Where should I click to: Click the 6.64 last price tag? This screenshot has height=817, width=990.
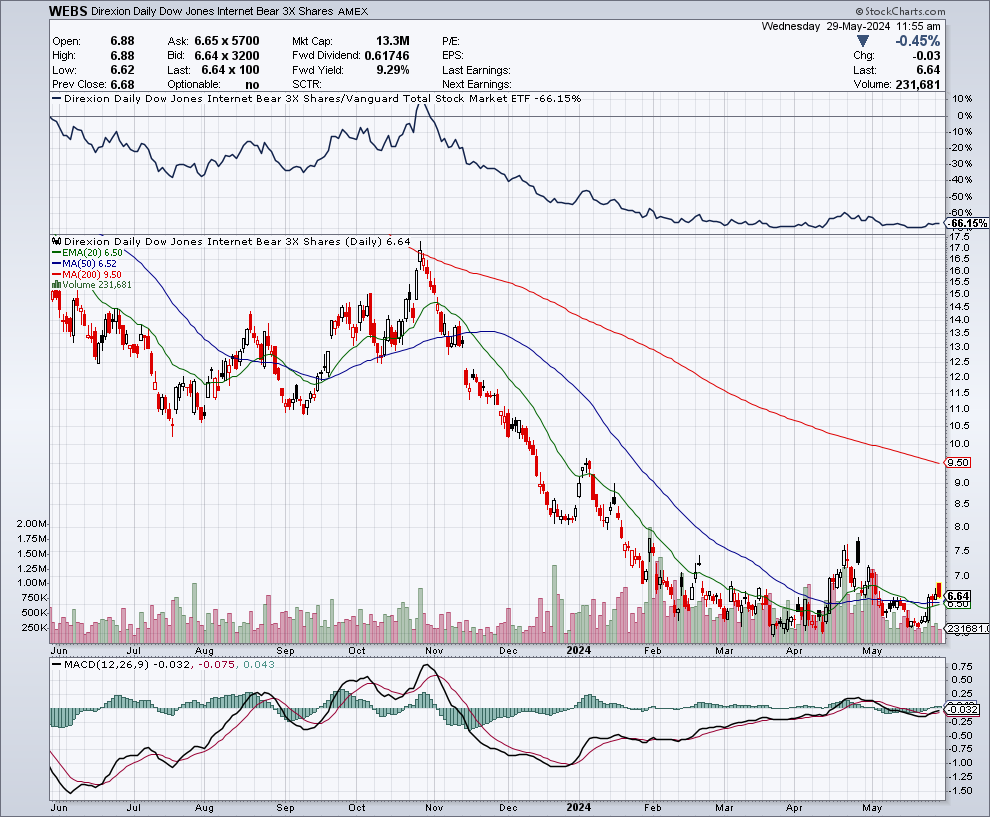(958, 596)
